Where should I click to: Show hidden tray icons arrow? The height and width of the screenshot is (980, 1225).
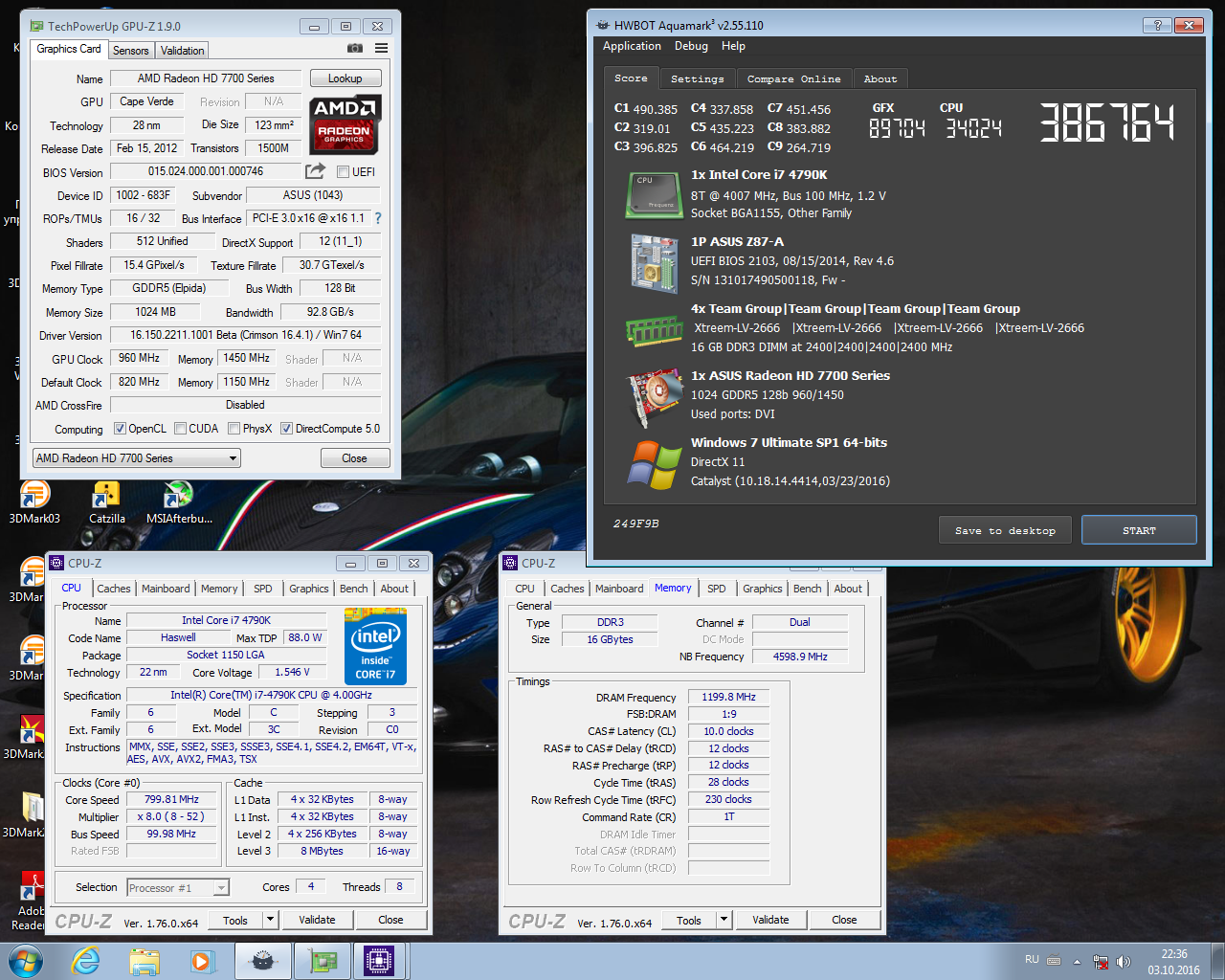point(1077,961)
